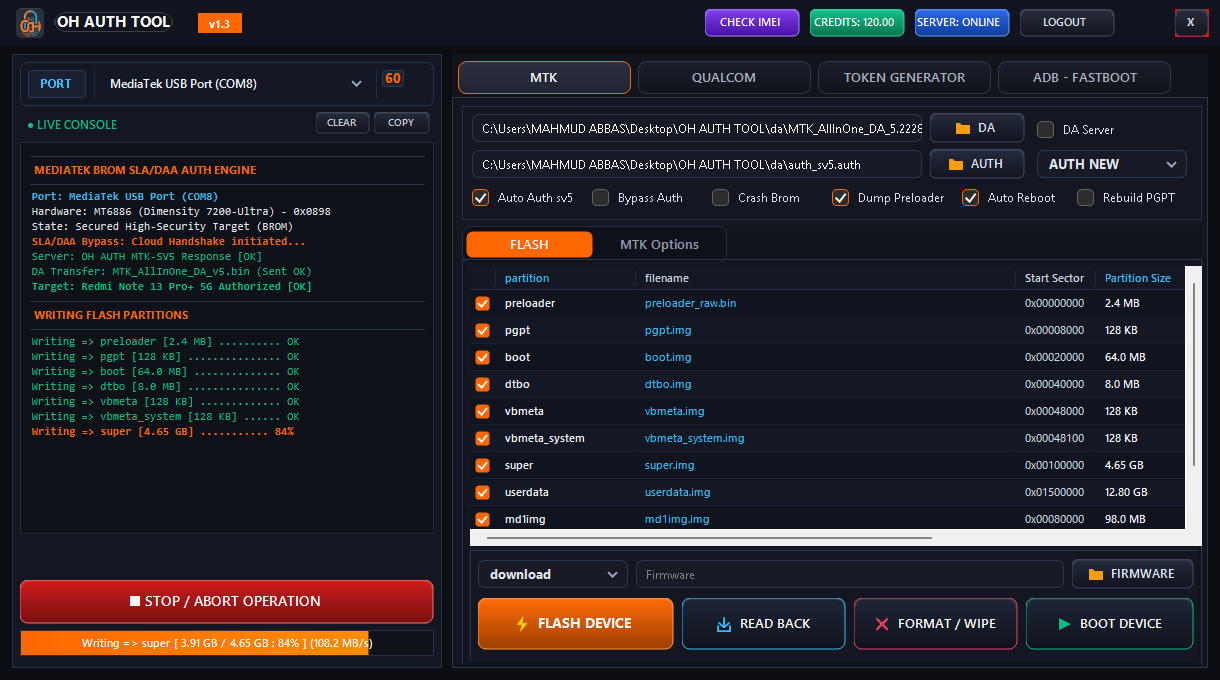Click the Firmware path input field
1220x680 pixels.
(850, 574)
